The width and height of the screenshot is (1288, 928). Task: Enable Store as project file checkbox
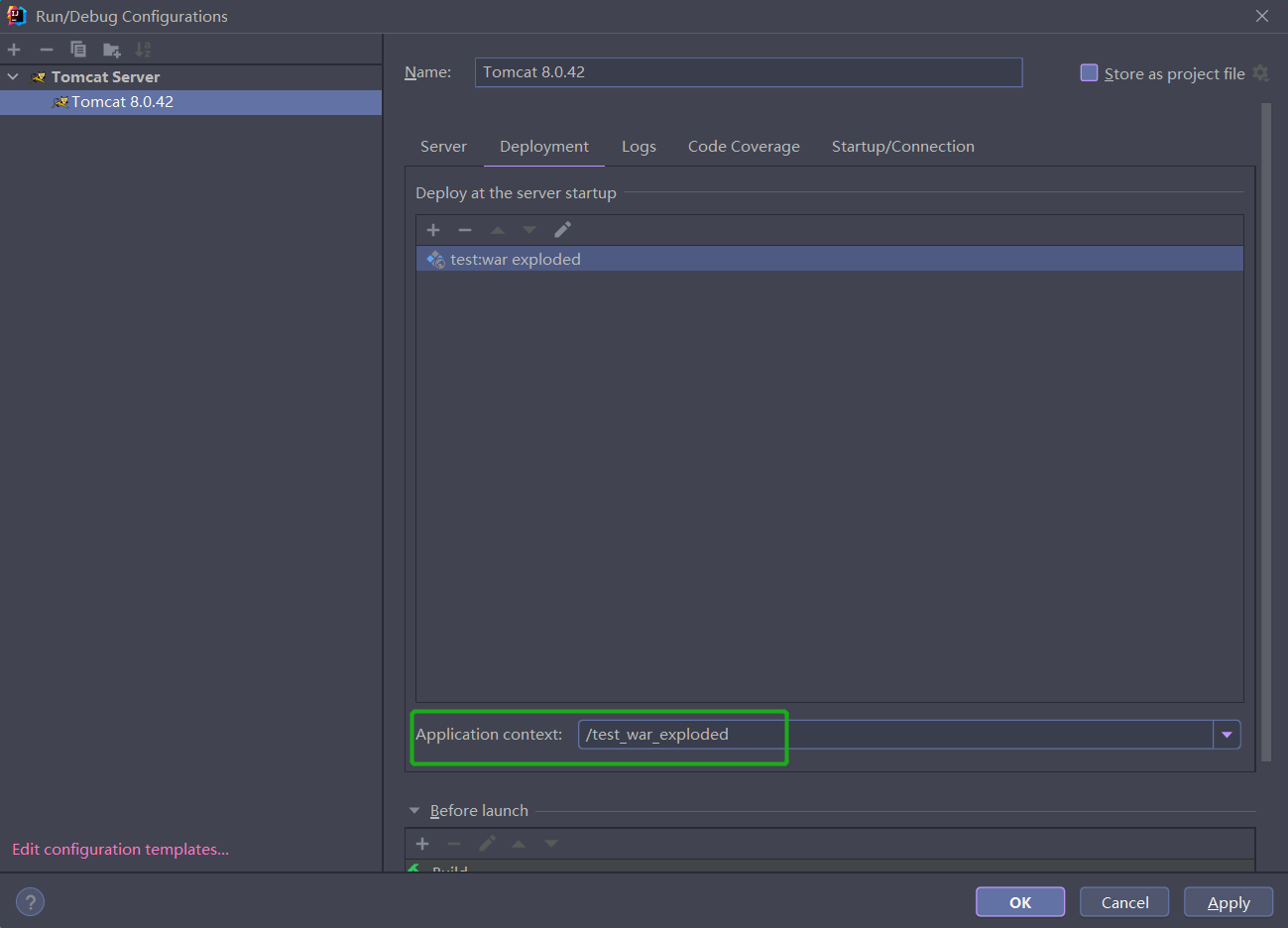[1089, 73]
